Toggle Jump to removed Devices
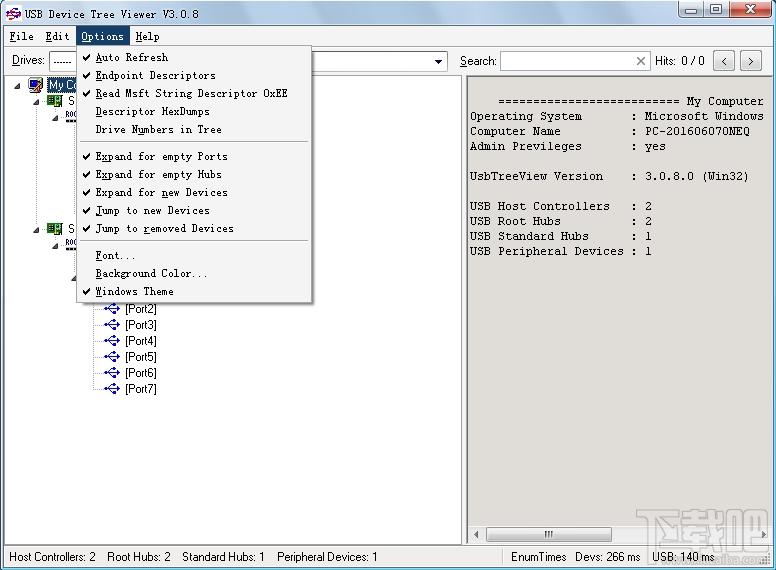This screenshot has width=776, height=570. point(194,228)
